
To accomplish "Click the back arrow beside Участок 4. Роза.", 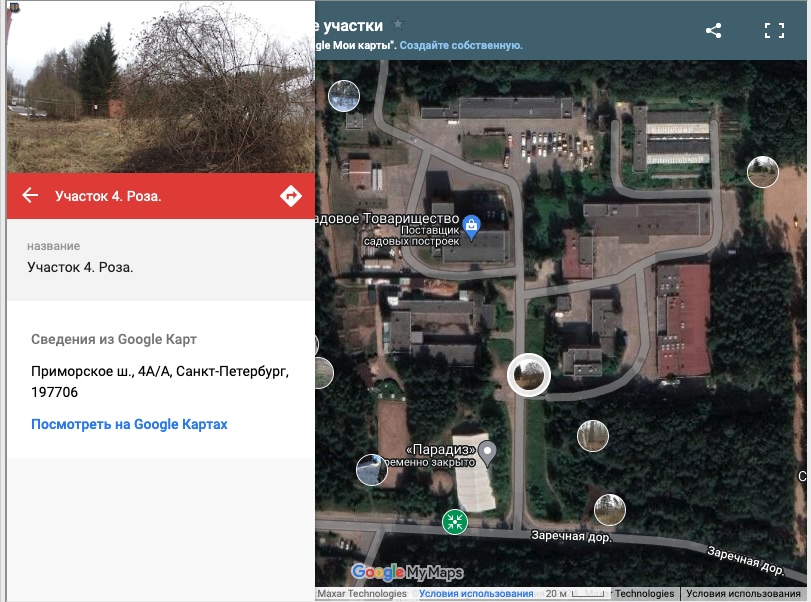I will click(30, 195).
